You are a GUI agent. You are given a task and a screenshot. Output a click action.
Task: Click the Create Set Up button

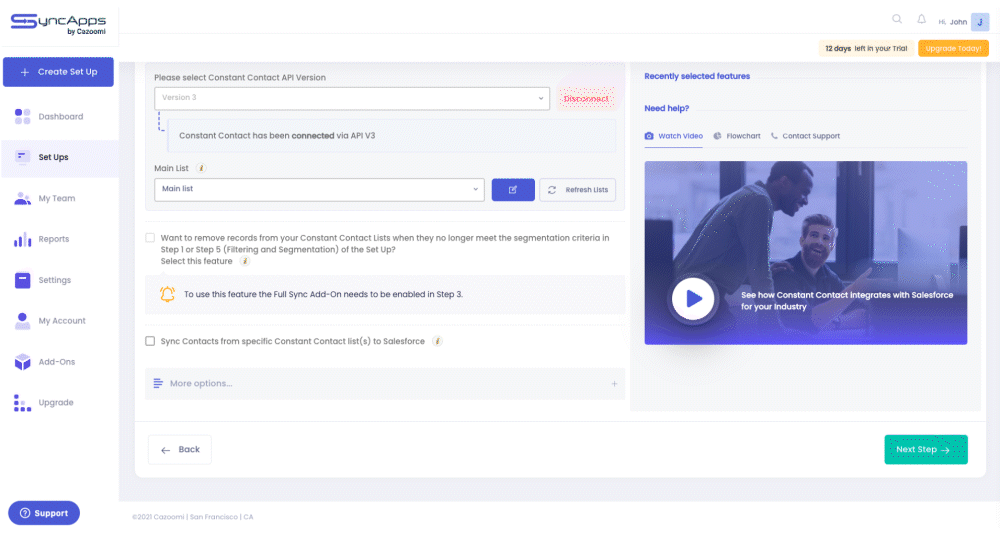[x=58, y=72]
